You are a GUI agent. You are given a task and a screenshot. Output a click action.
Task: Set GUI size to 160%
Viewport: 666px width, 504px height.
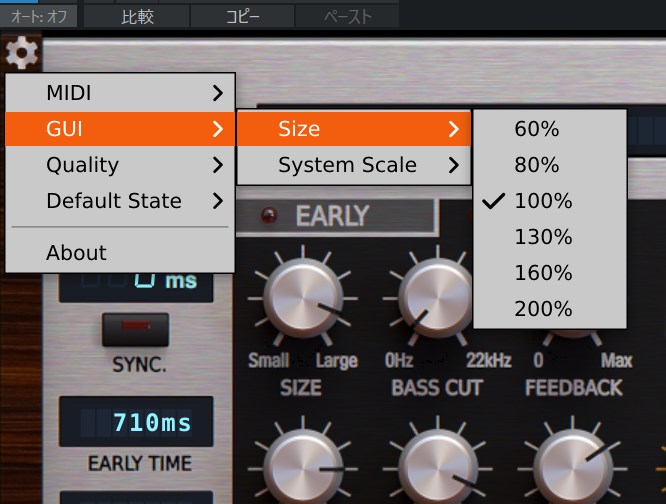[543, 273]
